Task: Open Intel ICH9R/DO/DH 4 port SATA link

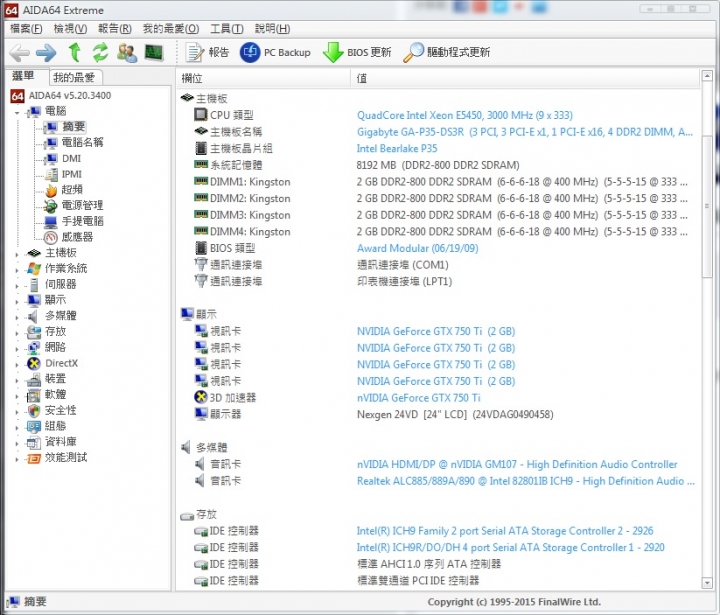Action: (x=511, y=547)
